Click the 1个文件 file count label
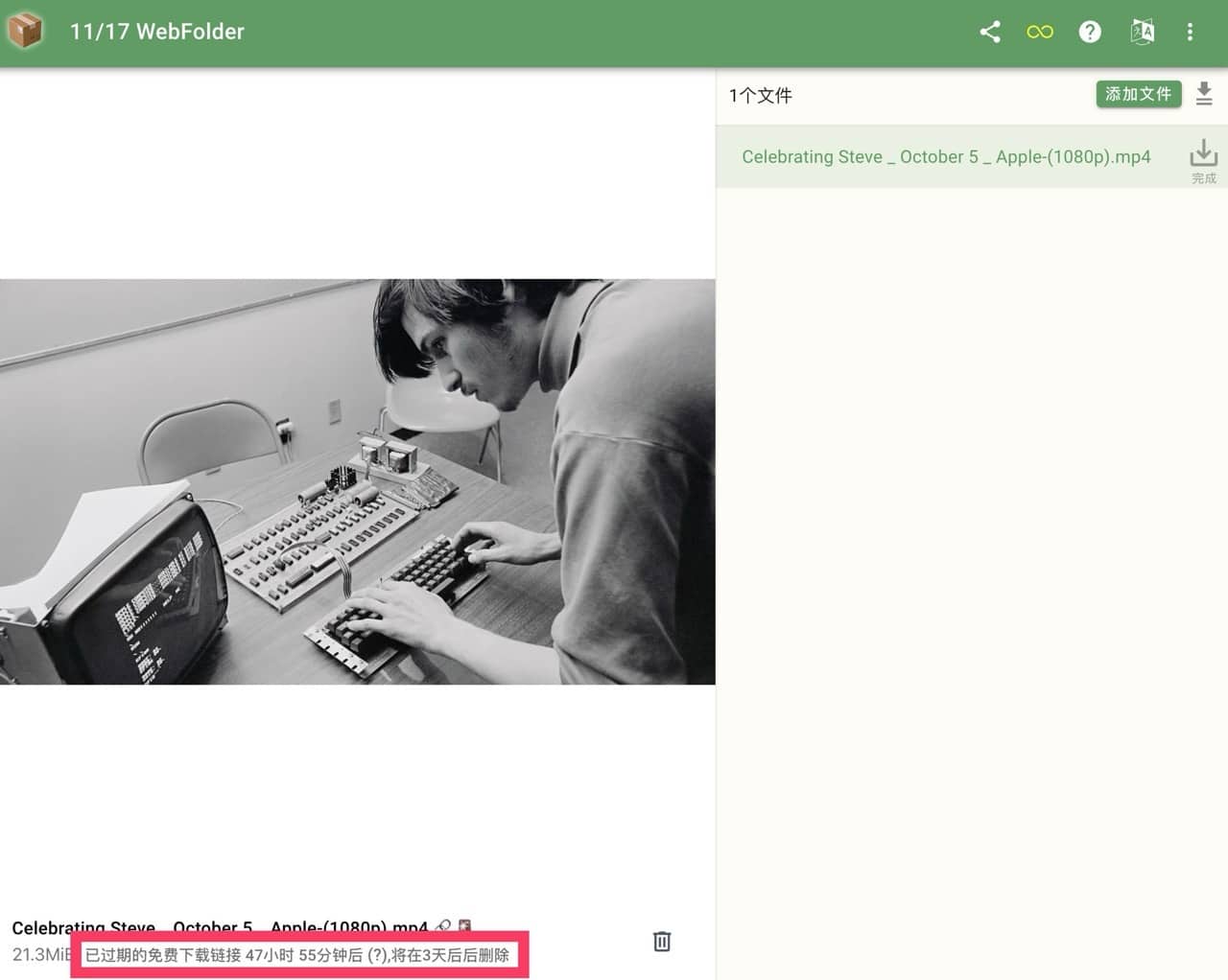The width and height of the screenshot is (1228, 980). click(x=760, y=95)
